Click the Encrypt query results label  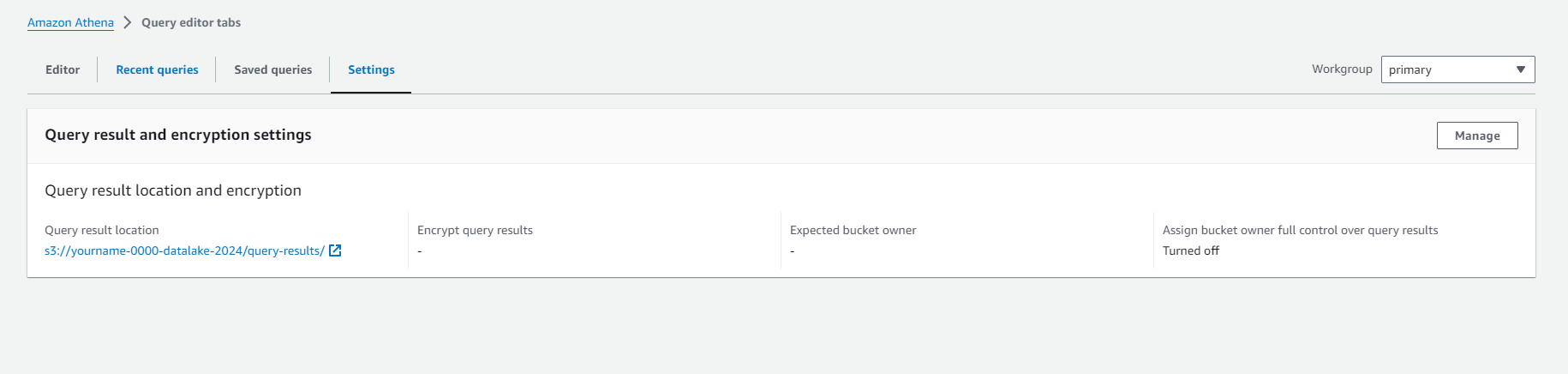475,230
